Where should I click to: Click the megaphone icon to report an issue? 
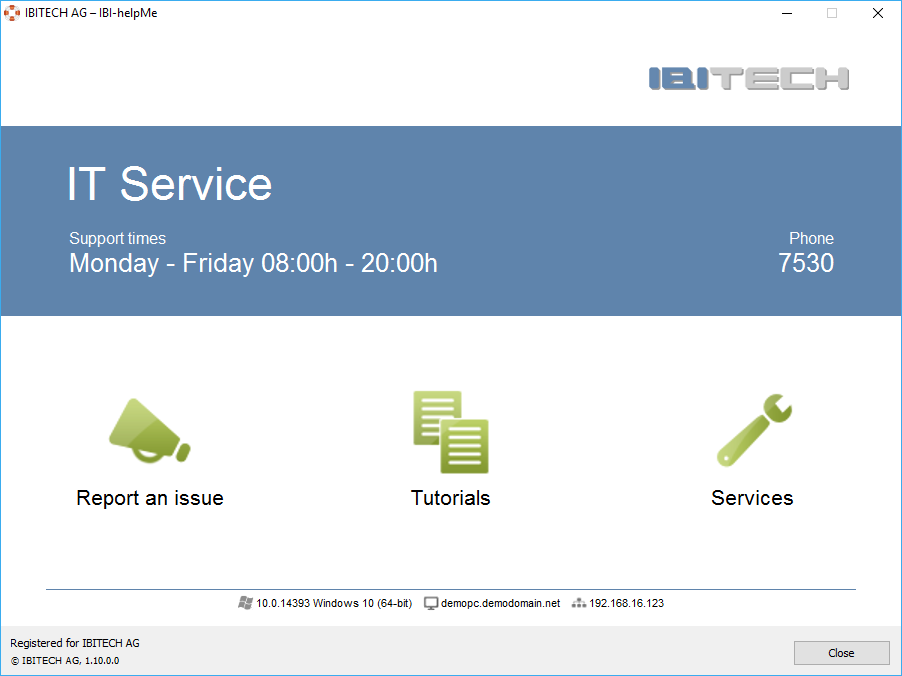[149, 431]
